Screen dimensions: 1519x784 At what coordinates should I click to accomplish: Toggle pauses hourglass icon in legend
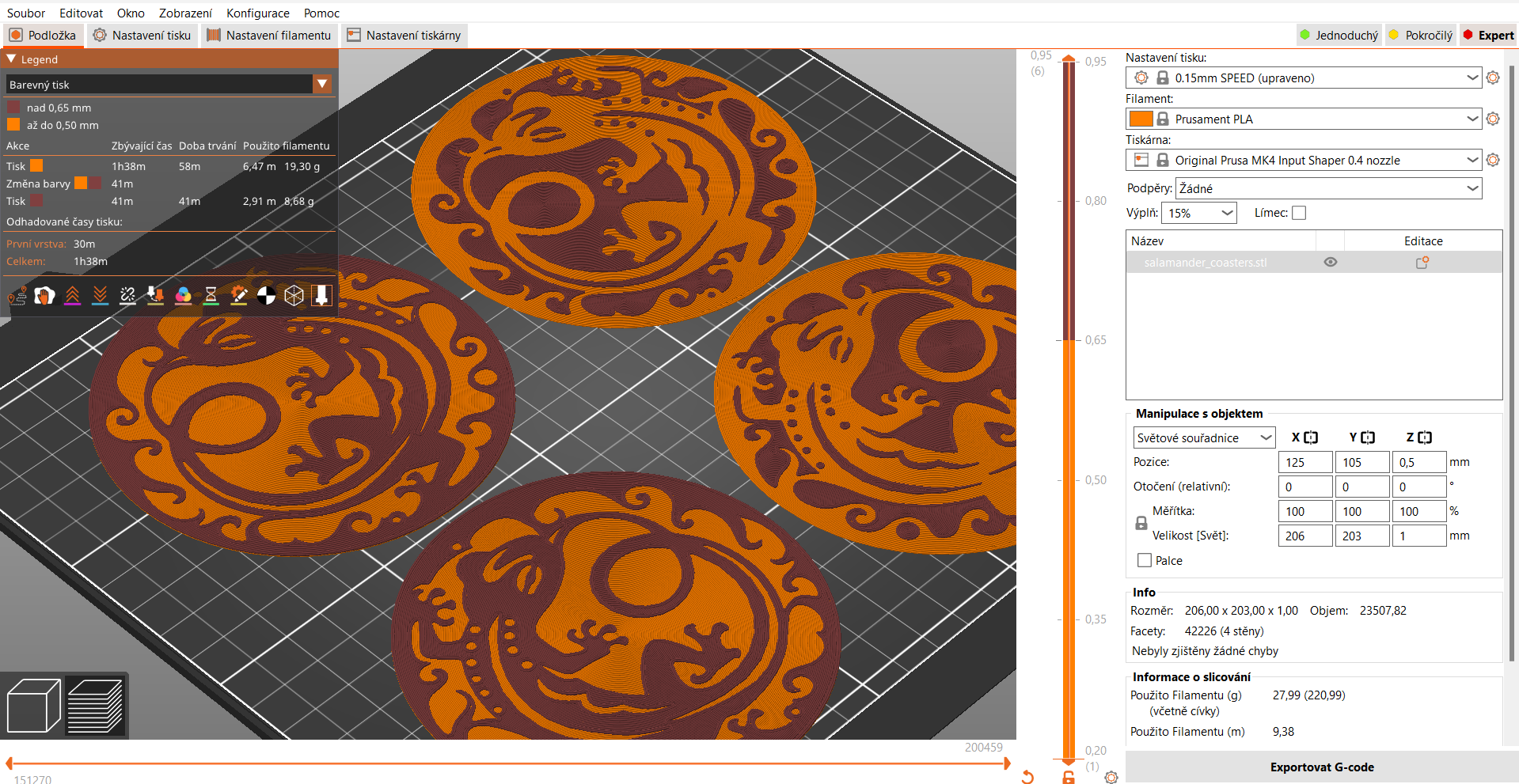[x=211, y=296]
